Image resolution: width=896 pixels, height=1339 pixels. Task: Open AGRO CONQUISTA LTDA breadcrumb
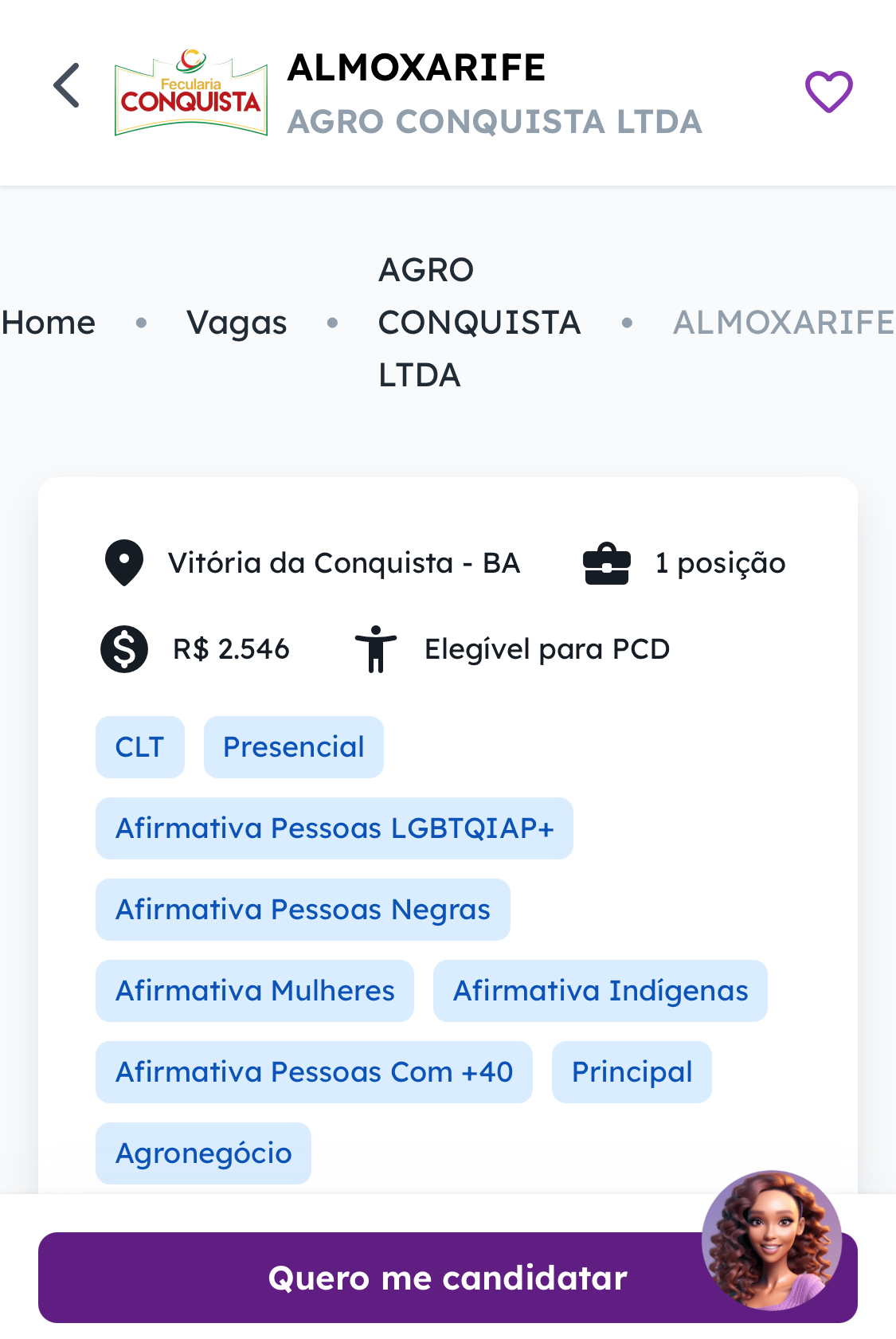(x=479, y=323)
